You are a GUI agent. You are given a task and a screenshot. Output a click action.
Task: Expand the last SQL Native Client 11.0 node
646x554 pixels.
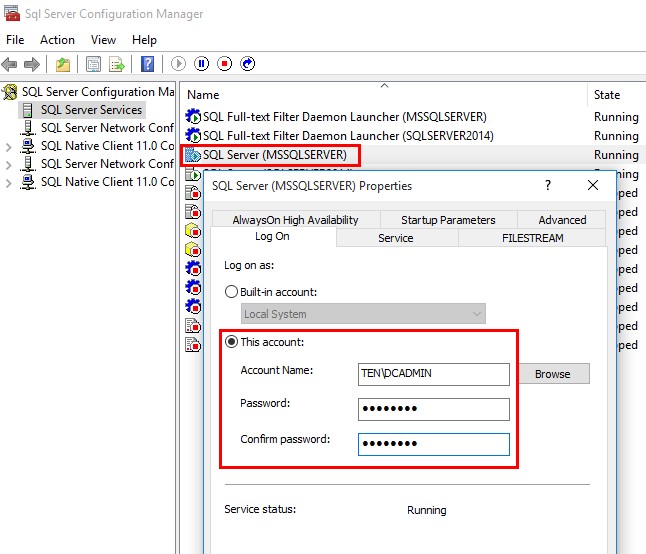8,182
